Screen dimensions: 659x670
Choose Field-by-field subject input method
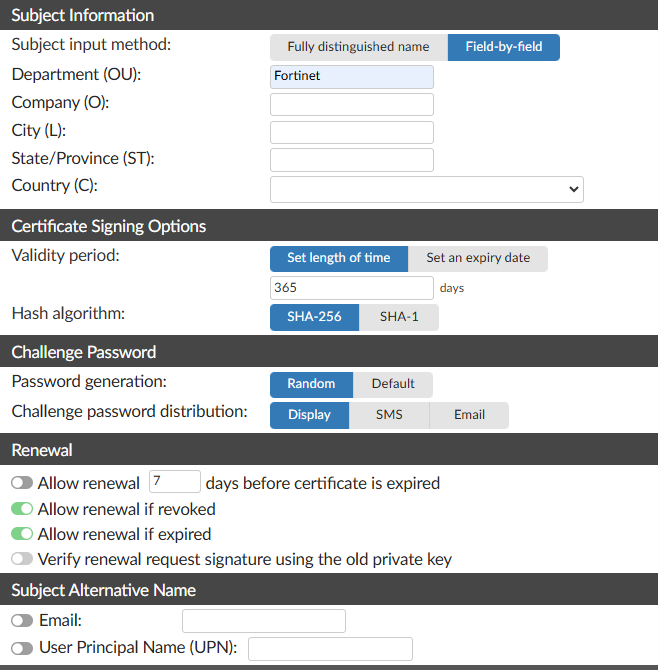point(504,47)
